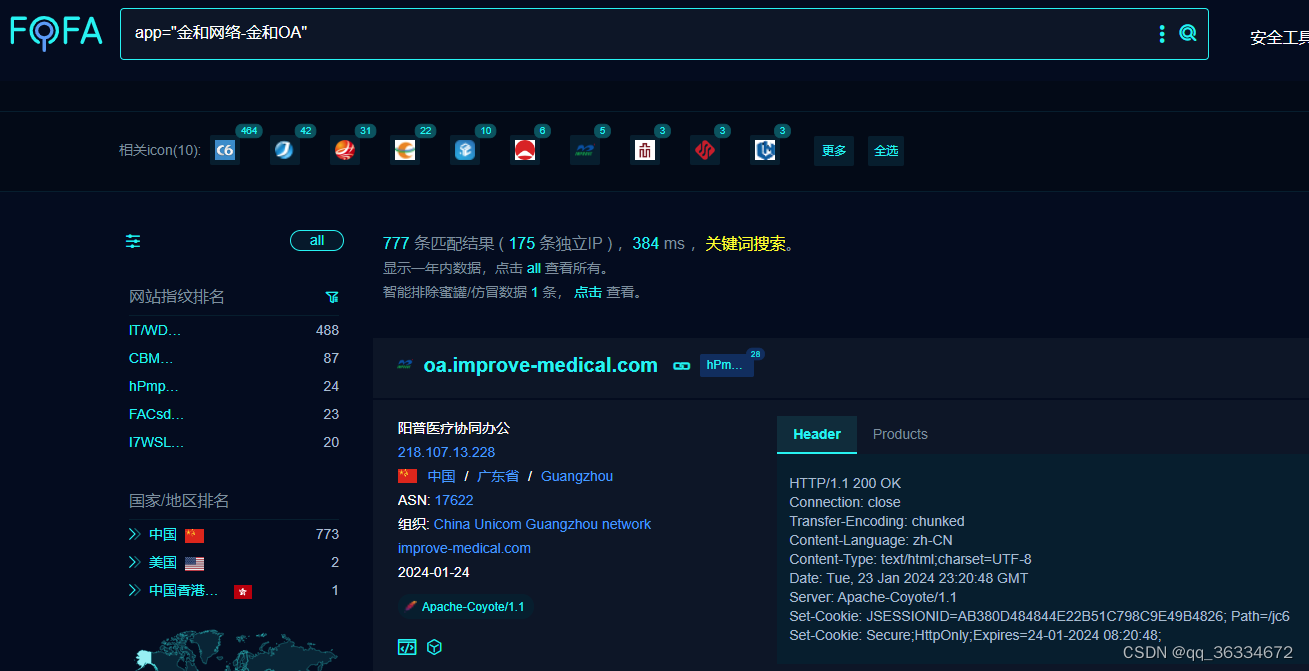Select the blue cube icon with 10
This screenshot has height=671, width=1309.
coord(465,151)
